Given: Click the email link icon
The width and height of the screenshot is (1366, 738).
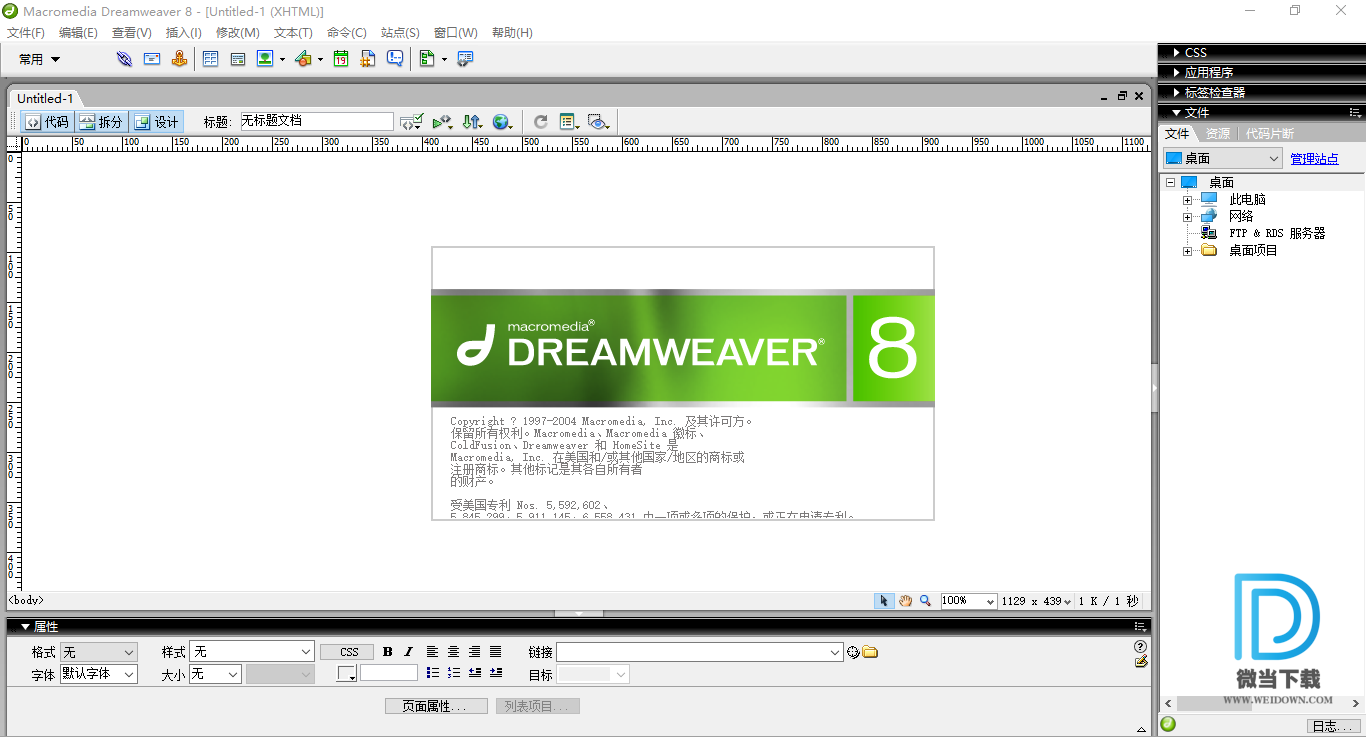Looking at the screenshot, I should (x=152, y=59).
